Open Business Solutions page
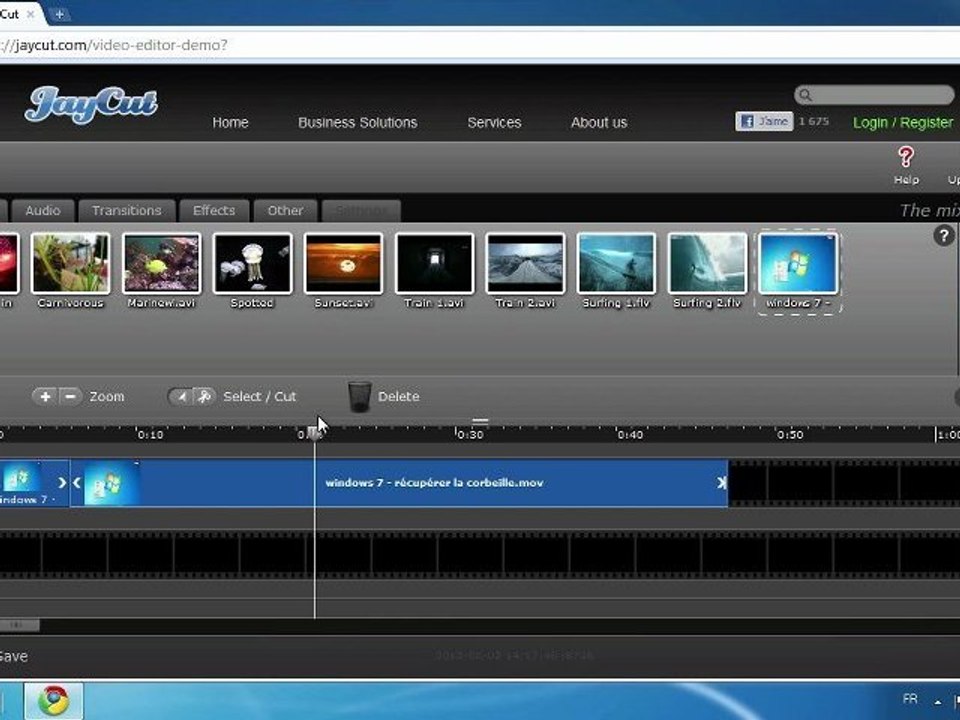The height and width of the screenshot is (720, 960). pyautogui.click(x=358, y=122)
